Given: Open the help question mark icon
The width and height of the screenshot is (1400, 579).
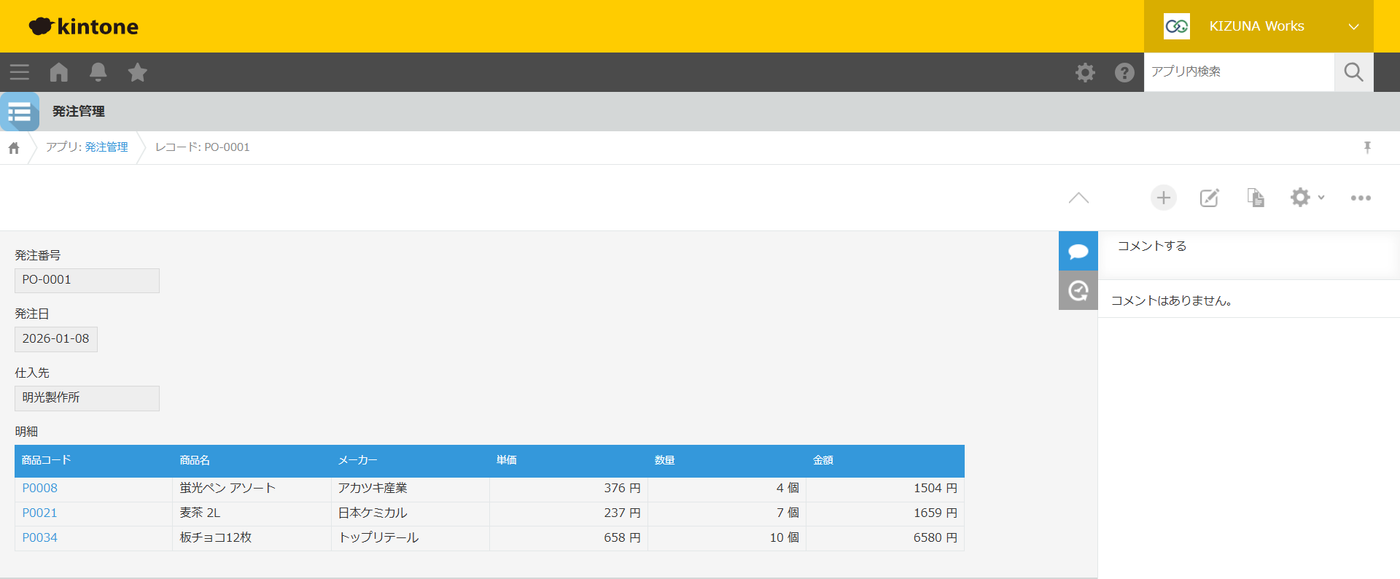Looking at the screenshot, I should pyautogui.click(x=1125, y=72).
